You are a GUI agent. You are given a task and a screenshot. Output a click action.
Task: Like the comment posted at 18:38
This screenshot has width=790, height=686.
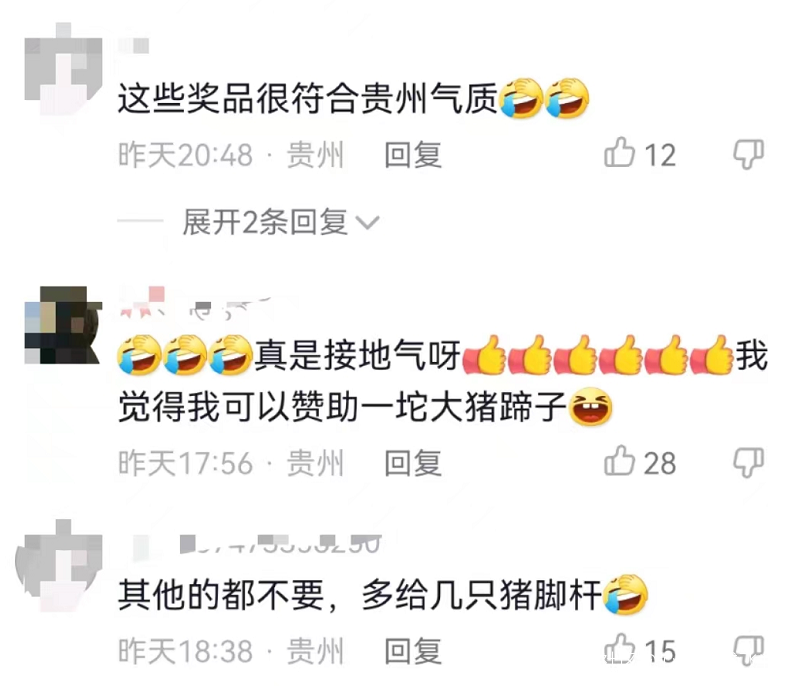pos(619,649)
